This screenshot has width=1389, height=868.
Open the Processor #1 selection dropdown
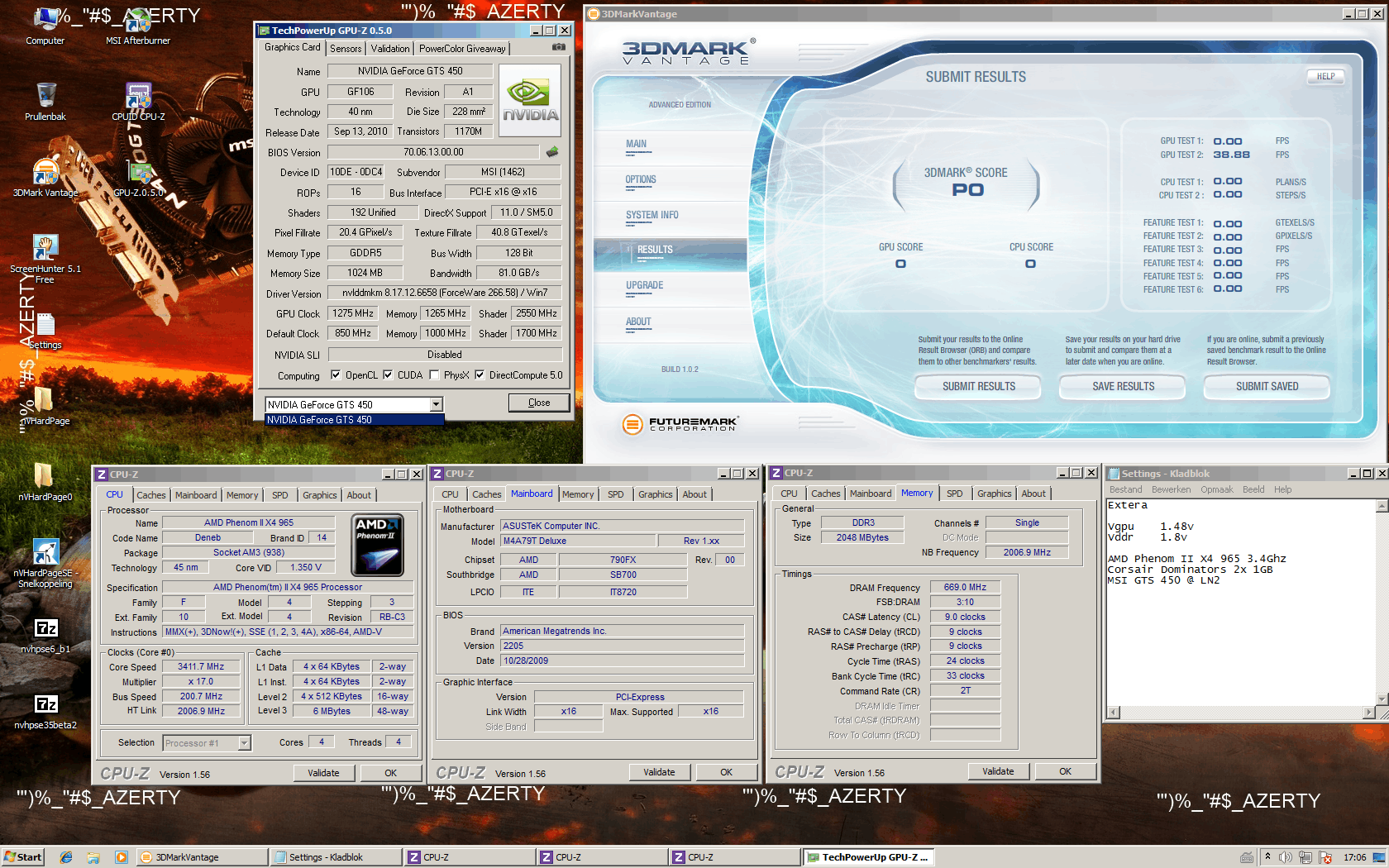click(244, 743)
